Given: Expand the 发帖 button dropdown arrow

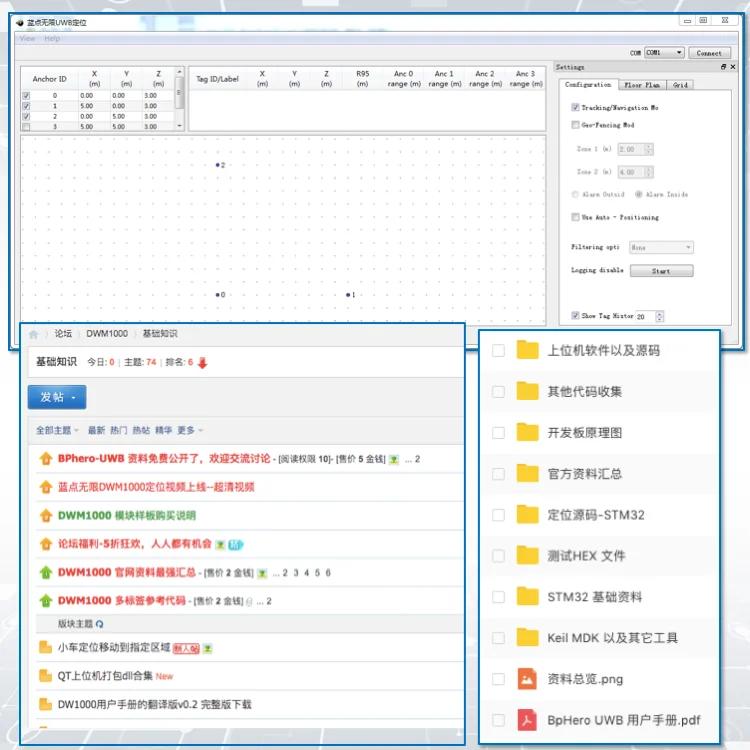Looking at the screenshot, I should coord(74,398).
